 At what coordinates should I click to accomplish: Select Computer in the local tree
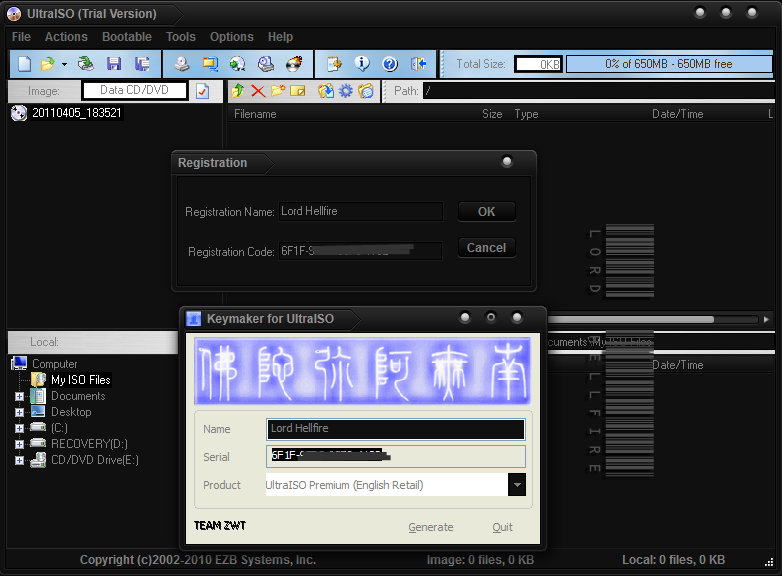pos(54,364)
